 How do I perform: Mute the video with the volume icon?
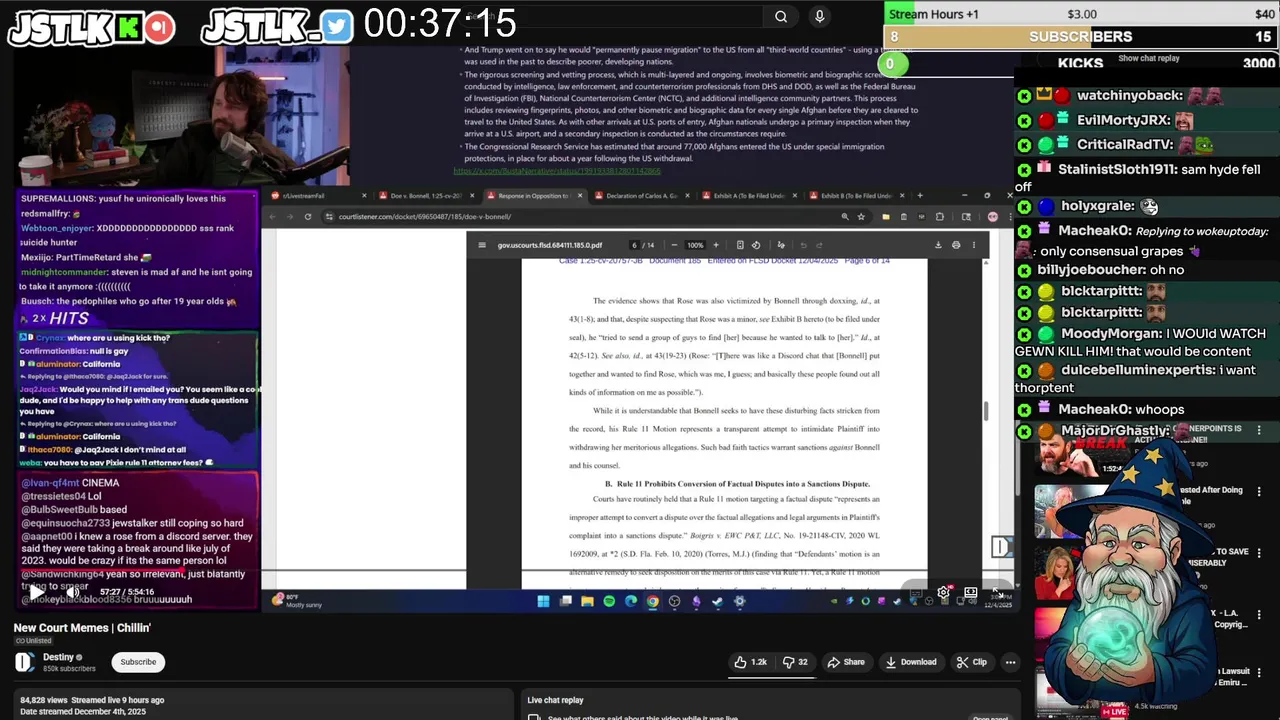(x=72, y=592)
